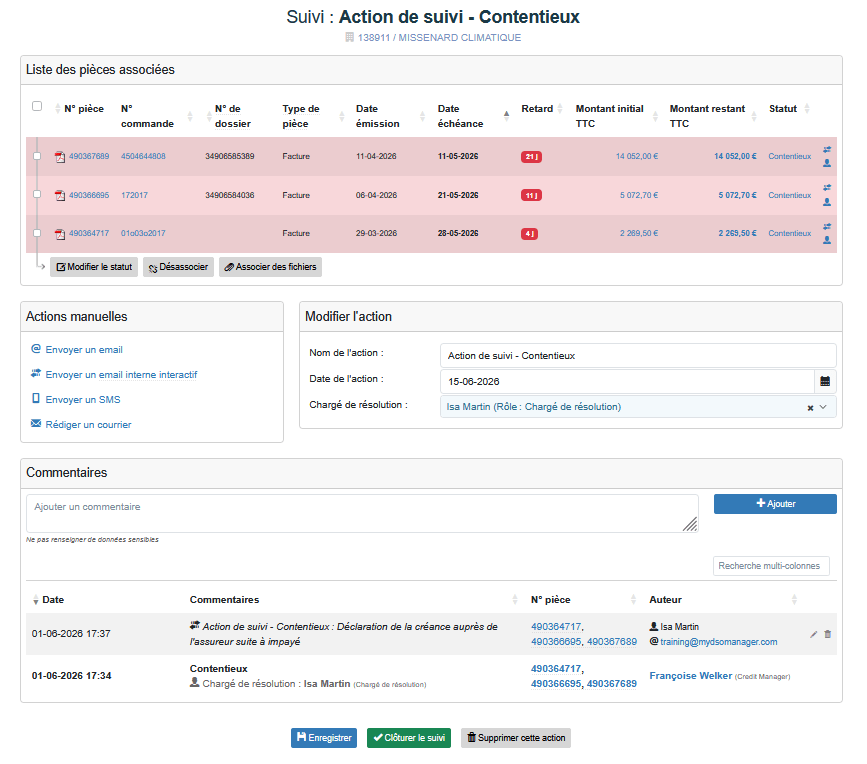The image size is (867, 764).
Task: Open the Chargé de résolution dropdown
Action: 823,407
